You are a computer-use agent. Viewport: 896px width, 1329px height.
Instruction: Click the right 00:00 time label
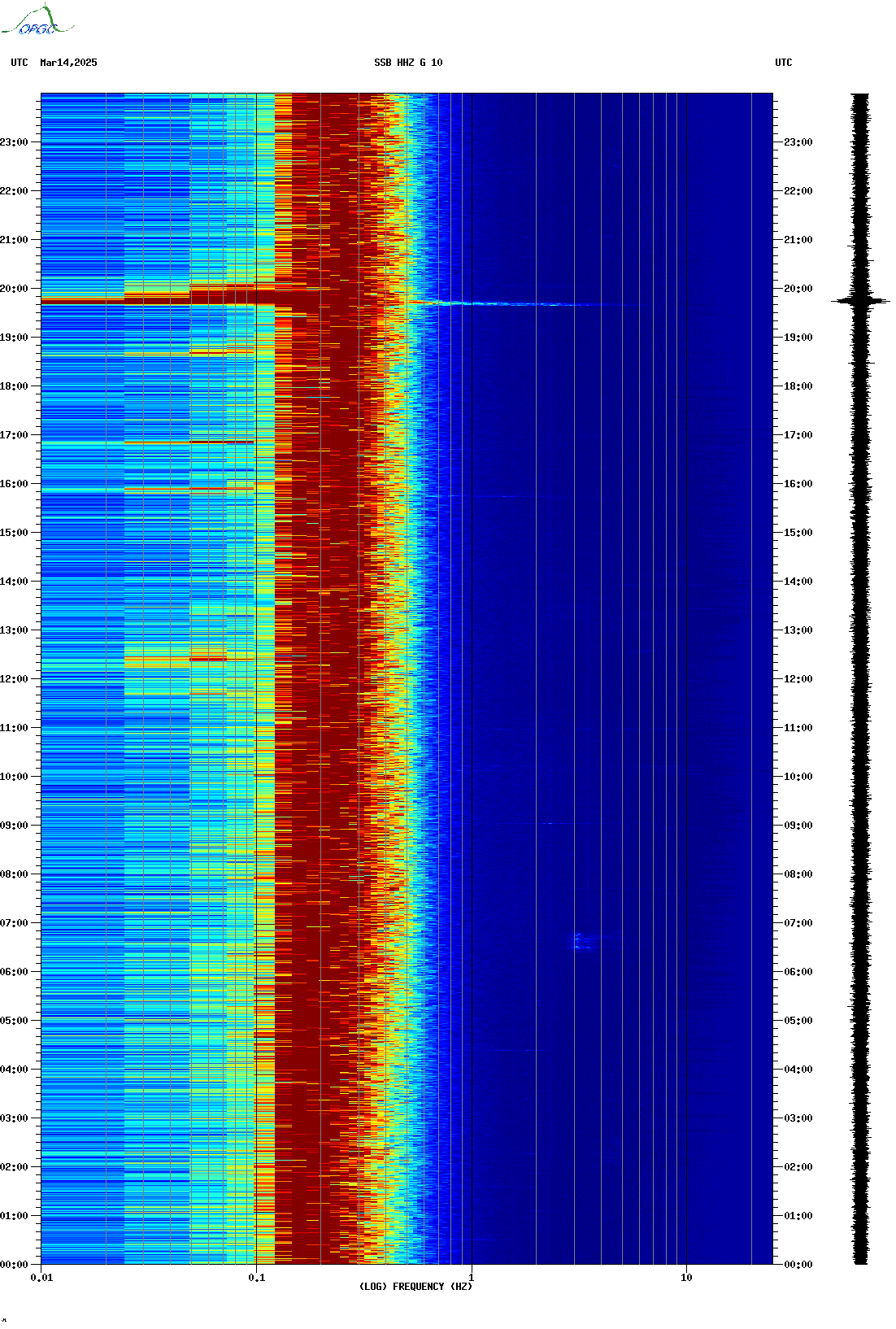click(798, 1265)
